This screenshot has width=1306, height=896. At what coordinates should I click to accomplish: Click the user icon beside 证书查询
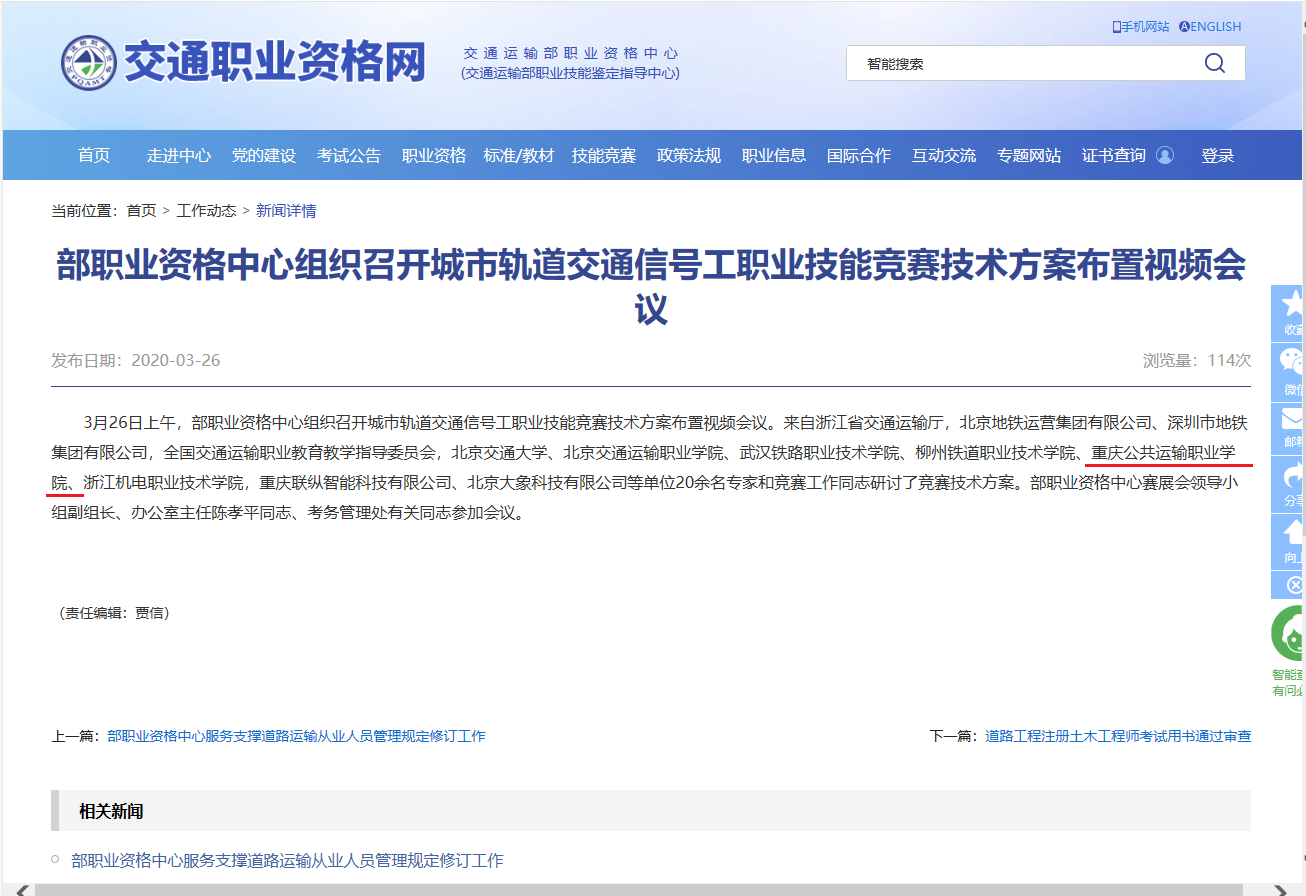point(1165,155)
